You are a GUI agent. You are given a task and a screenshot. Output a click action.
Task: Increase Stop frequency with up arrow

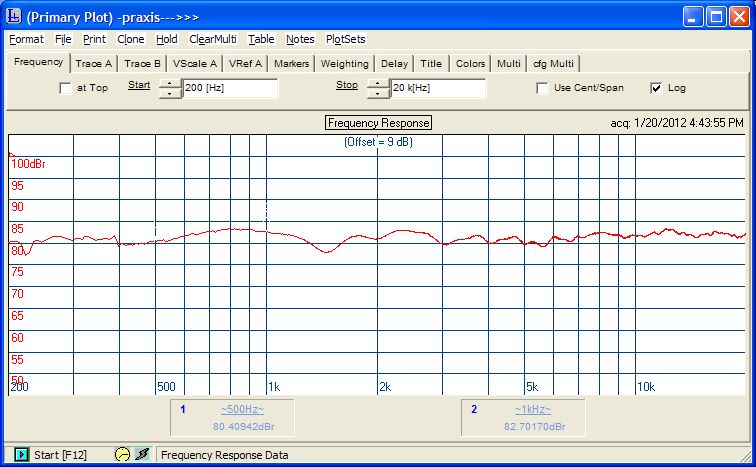coord(378,83)
